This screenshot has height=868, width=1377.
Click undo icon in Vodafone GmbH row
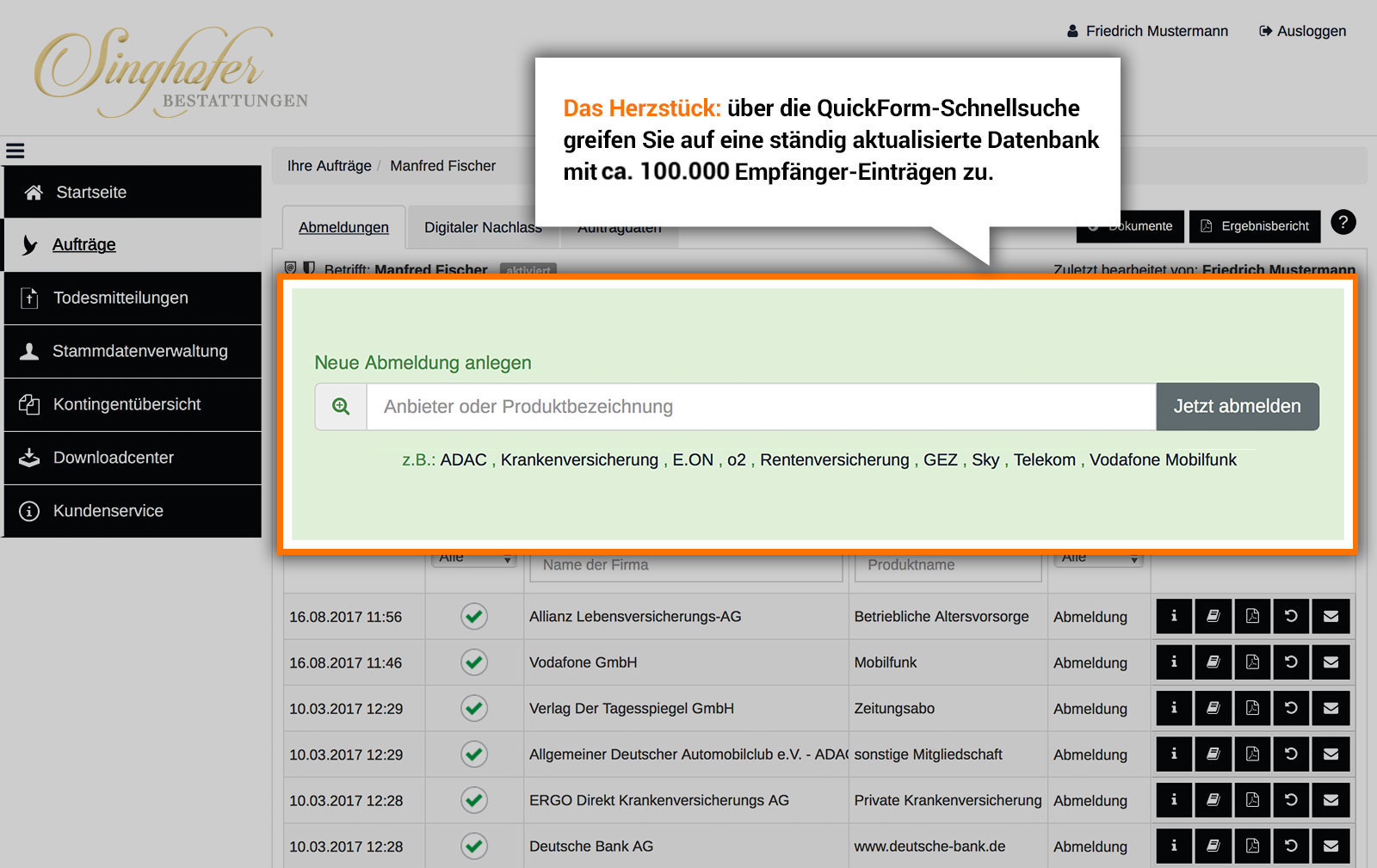point(1291,662)
